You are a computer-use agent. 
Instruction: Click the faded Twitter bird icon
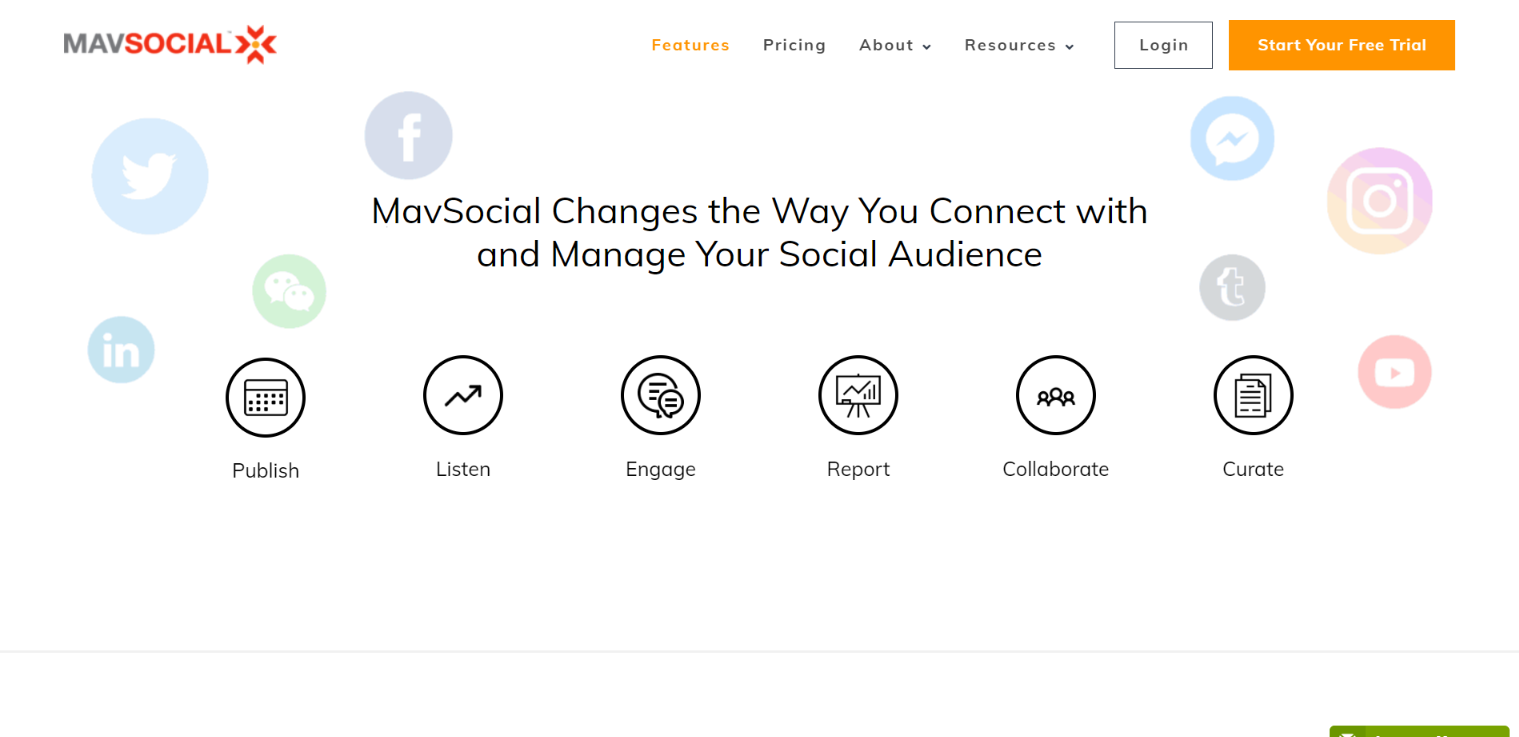(150, 176)
